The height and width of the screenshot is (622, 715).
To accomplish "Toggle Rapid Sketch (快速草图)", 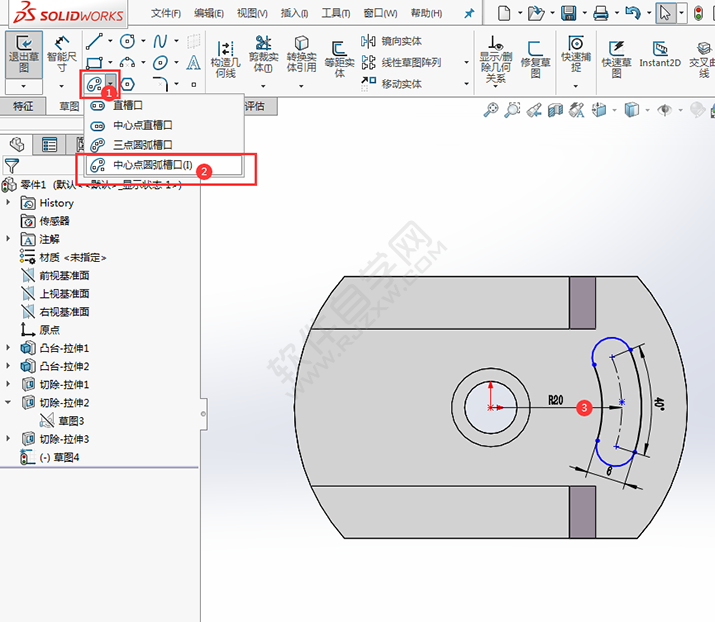I will (x=617, y=59).
